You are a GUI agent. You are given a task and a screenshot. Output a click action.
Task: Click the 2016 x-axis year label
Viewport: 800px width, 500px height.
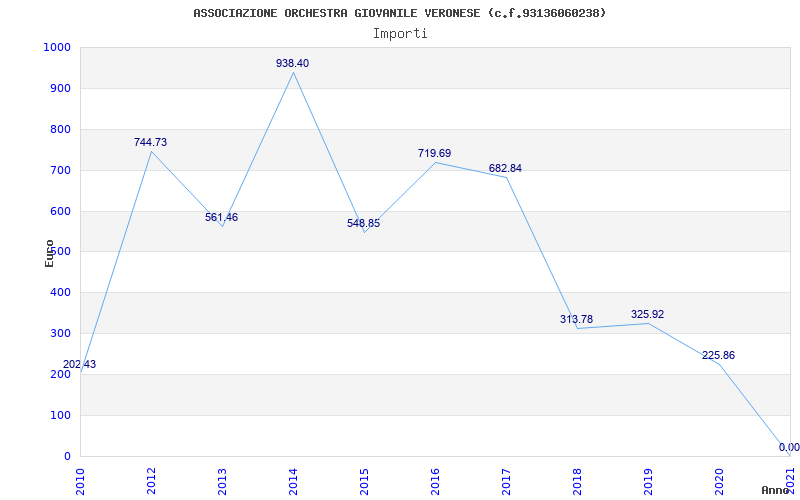(435, 482)
